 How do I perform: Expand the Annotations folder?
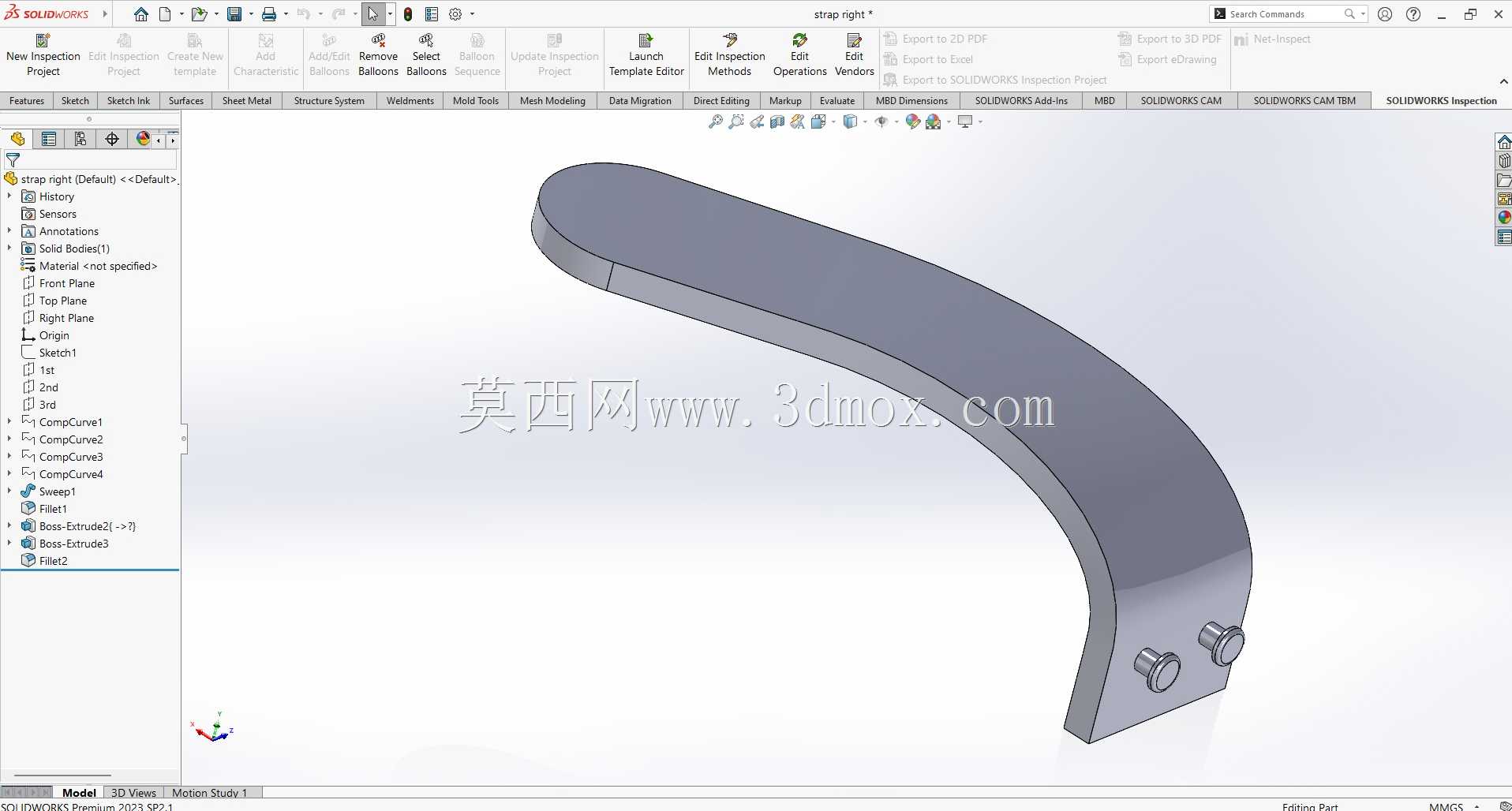tap(9, 231)
